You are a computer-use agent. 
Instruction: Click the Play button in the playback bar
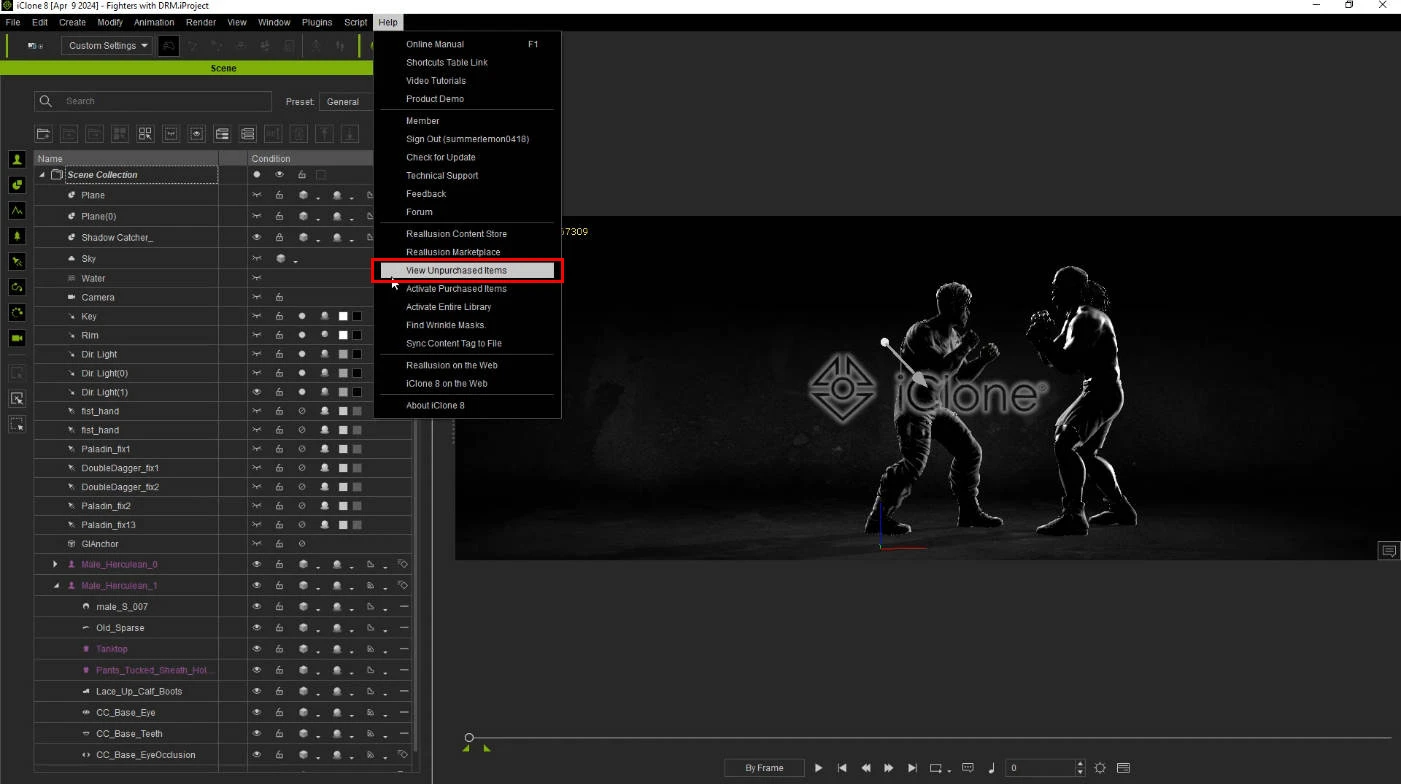pyautogui.click(x=818, y=768)
